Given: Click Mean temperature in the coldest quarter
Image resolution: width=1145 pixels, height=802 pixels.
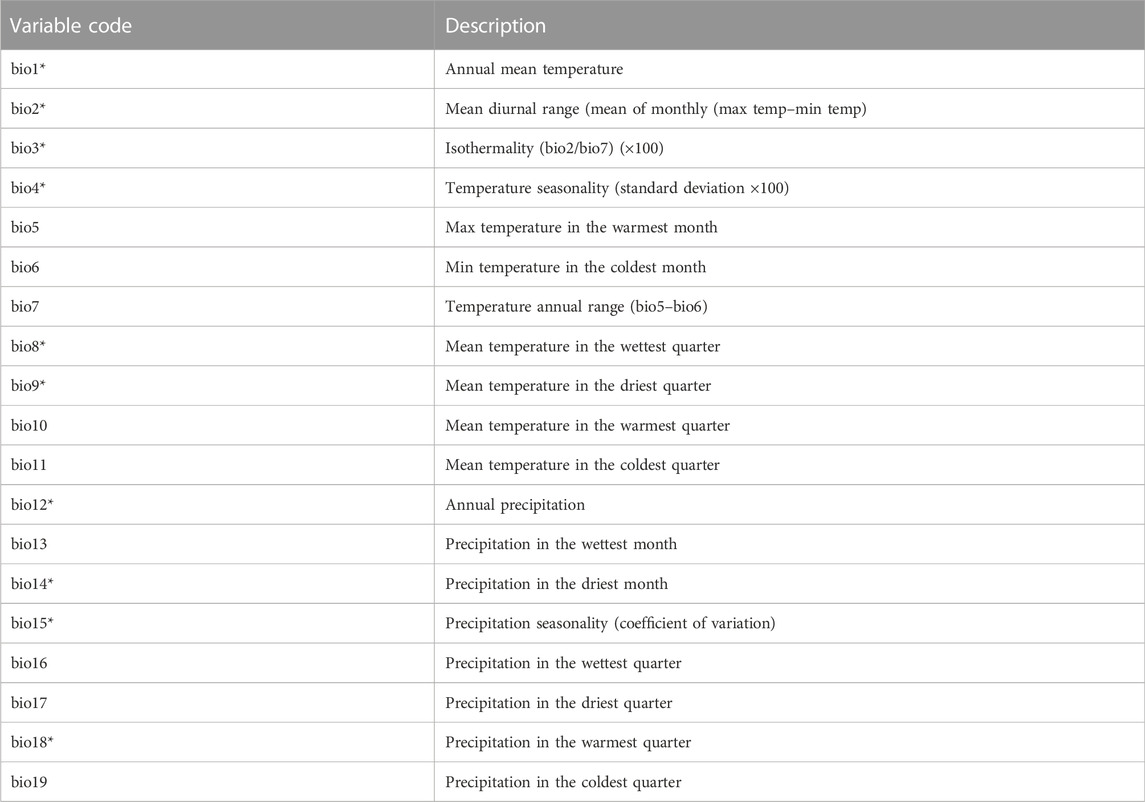Looking at the screenshot, I should click(582, 465).
